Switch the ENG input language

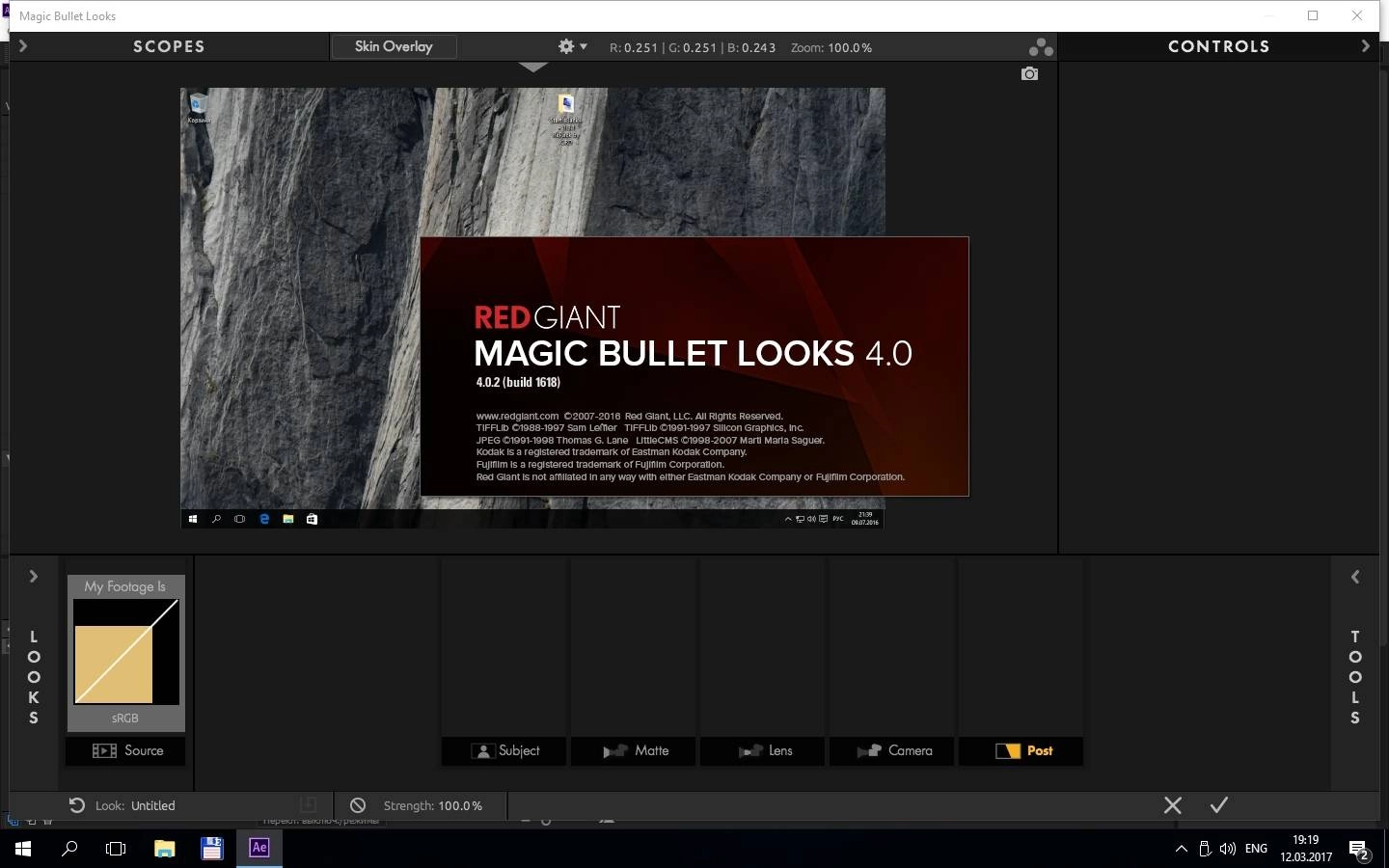pyautogui.click(x=1256, y=849)
